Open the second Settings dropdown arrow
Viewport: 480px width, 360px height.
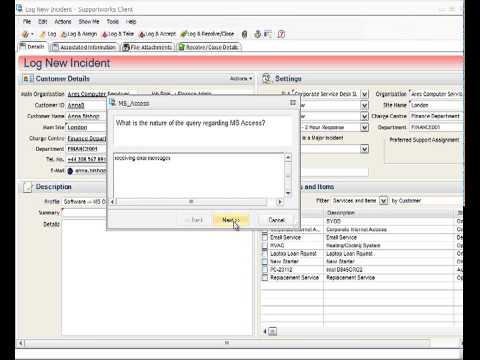pyautogui.click(x=365, y=106)
